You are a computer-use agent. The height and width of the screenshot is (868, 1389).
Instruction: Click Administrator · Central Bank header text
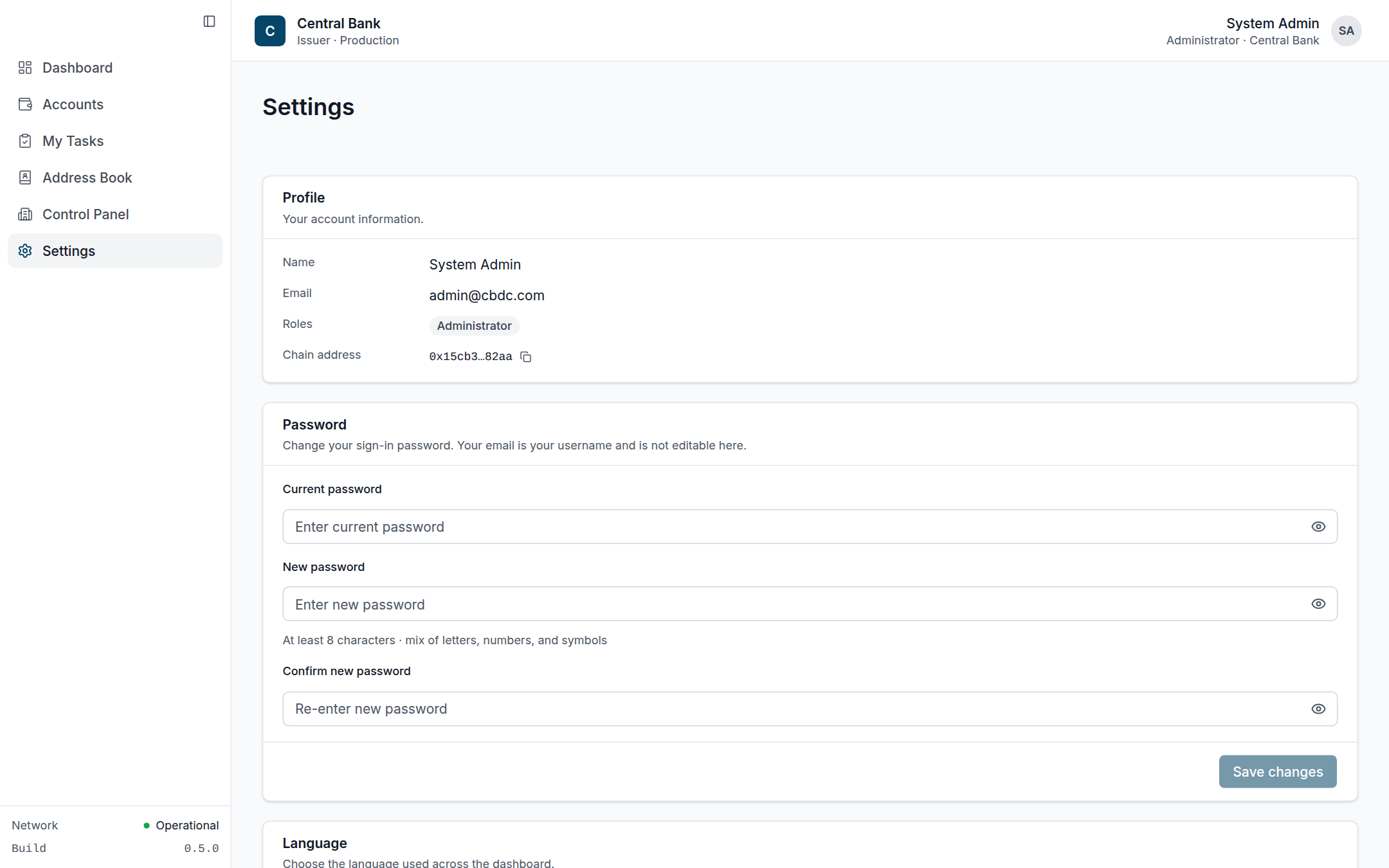tap(1242, 41)
